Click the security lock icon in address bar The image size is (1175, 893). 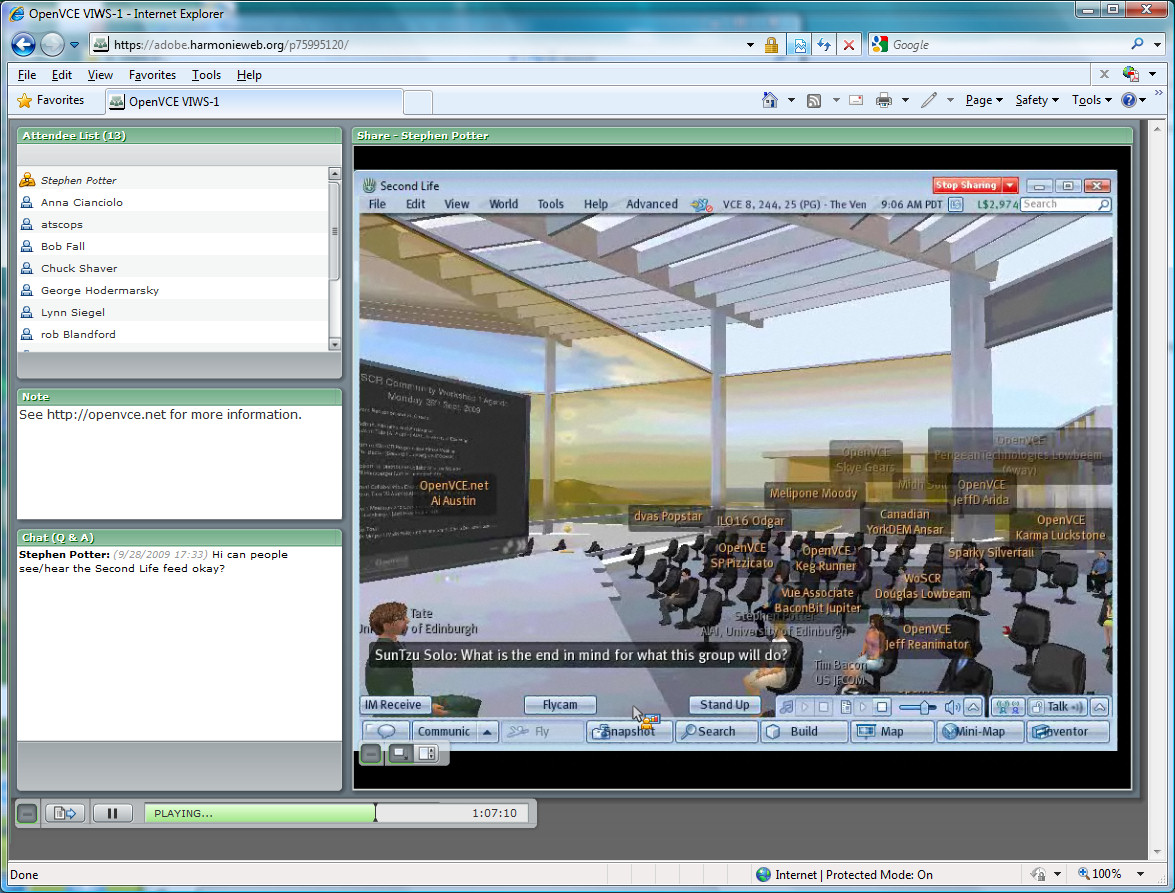(x=771, y=45)
